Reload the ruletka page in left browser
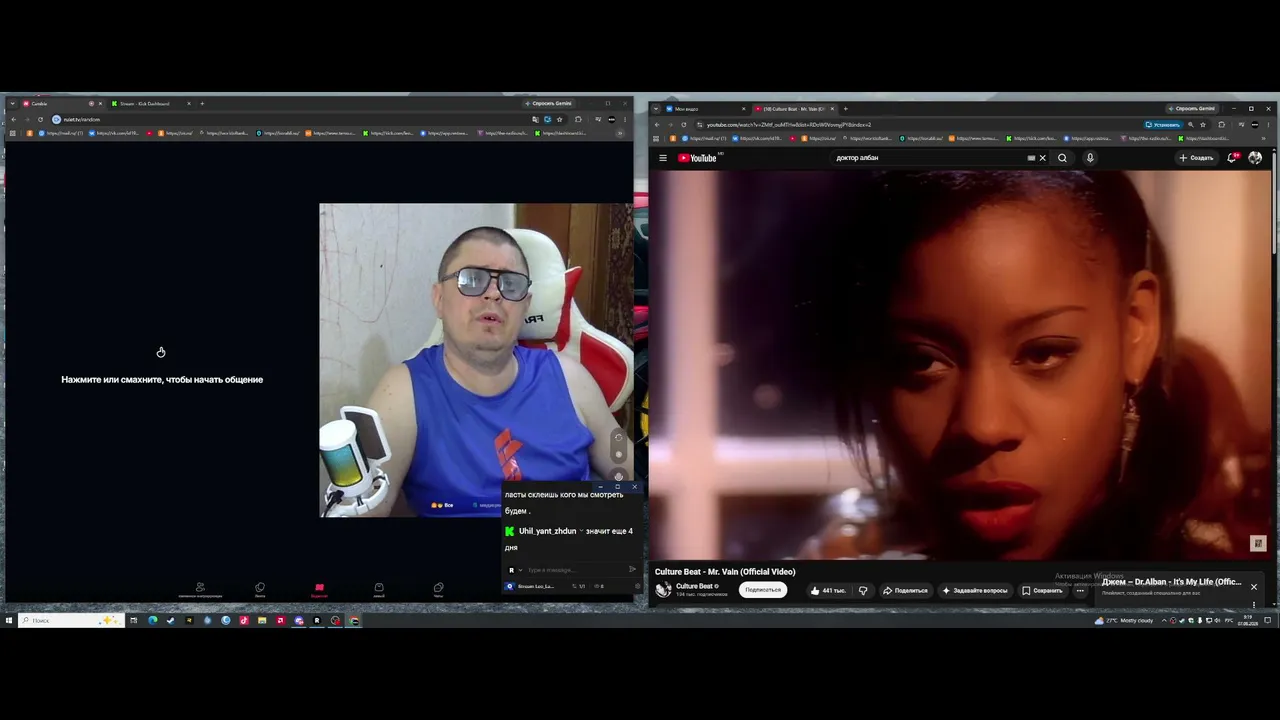The width and height of the screenshot is (1280, 720). click(41, 120)
